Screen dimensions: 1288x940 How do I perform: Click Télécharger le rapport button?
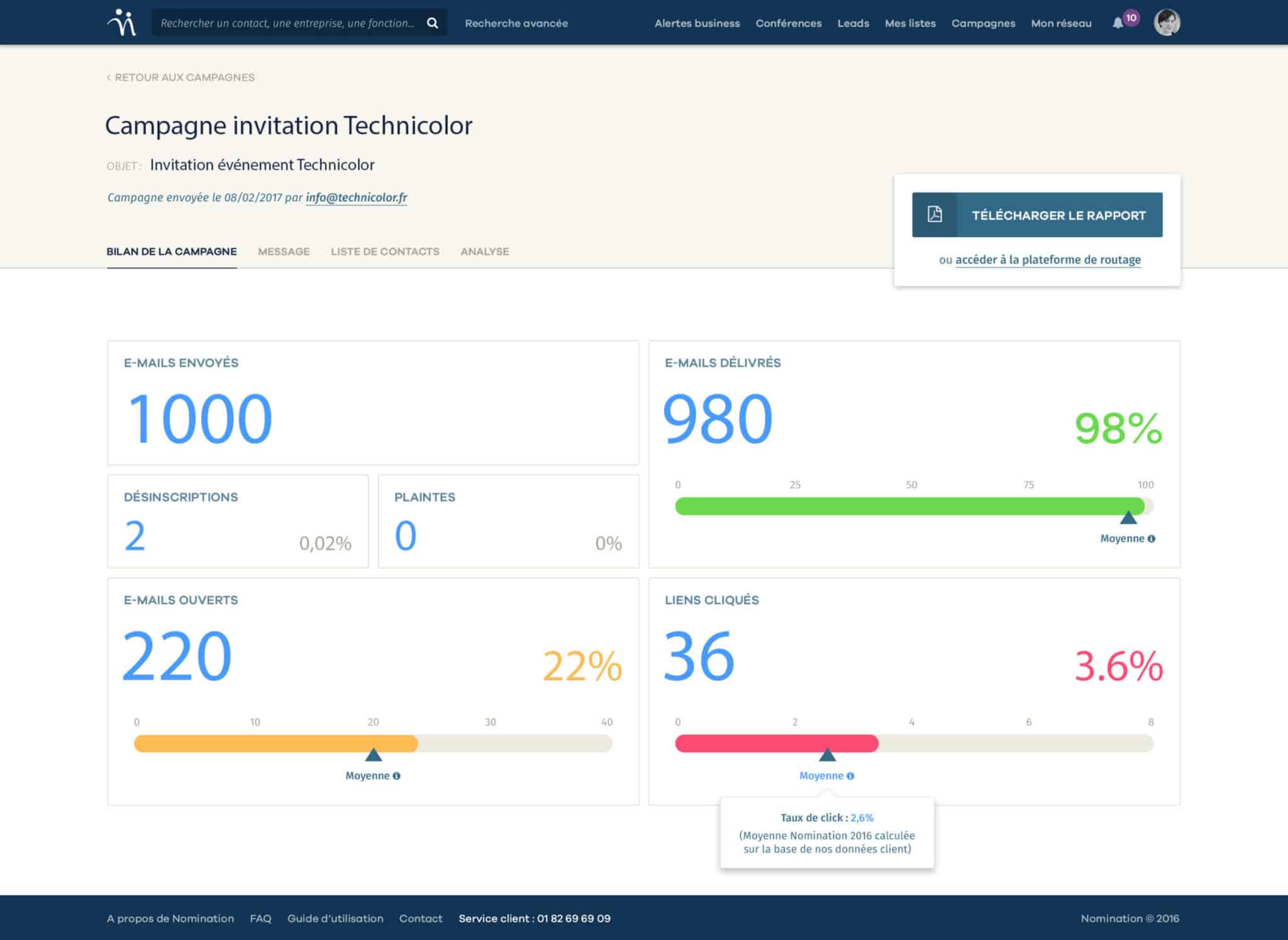(1058, 215)
